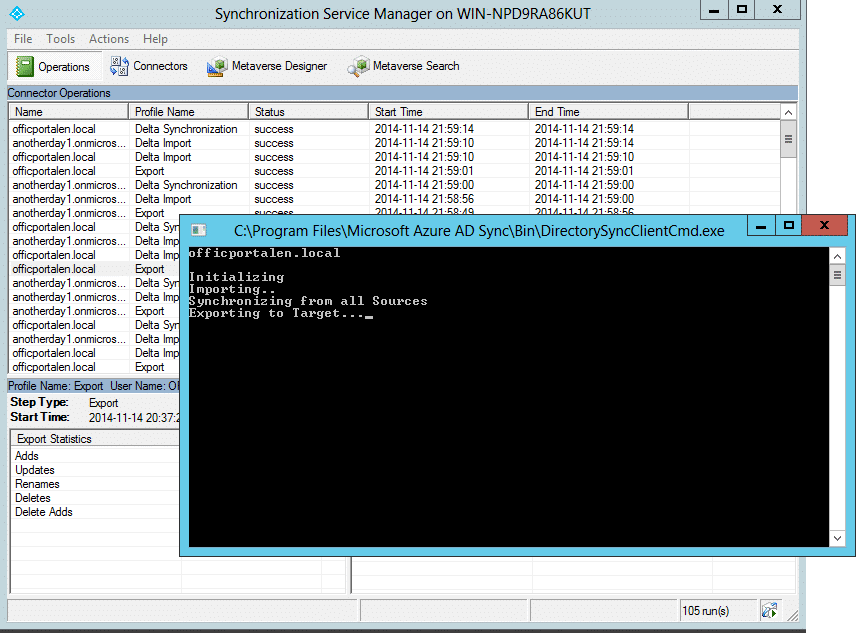
Task: Sort by the Profile Name column header
Action: pos(188,112)
